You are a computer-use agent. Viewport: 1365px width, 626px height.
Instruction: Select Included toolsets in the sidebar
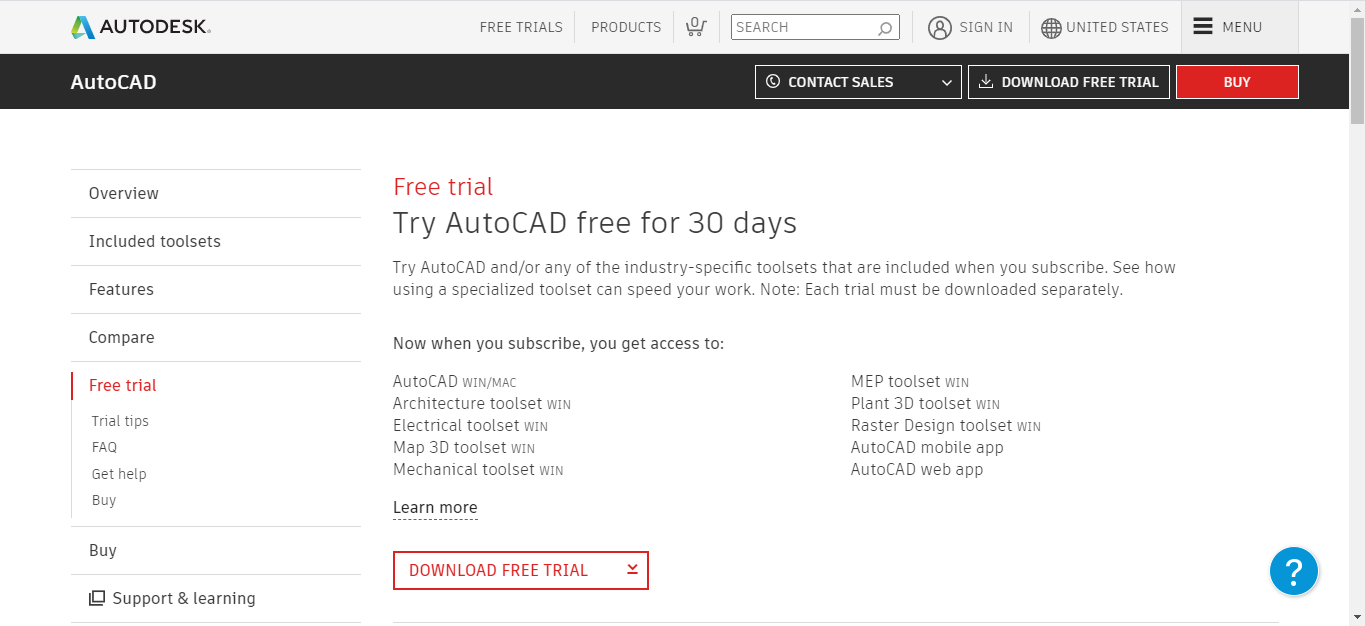tap(155, 241)
